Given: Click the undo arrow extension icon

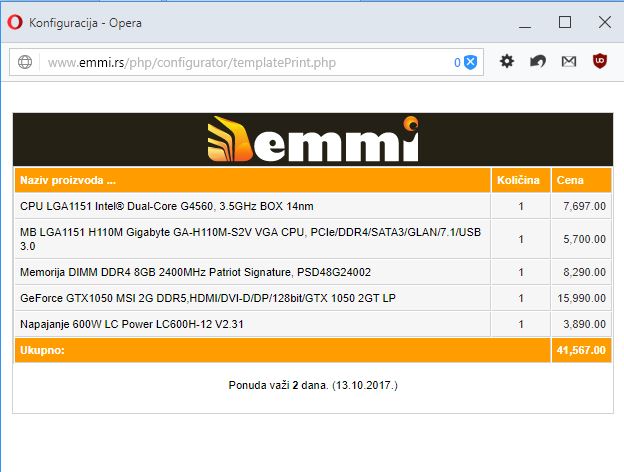Looking at the screenshot, I should [x=538, y=61].
